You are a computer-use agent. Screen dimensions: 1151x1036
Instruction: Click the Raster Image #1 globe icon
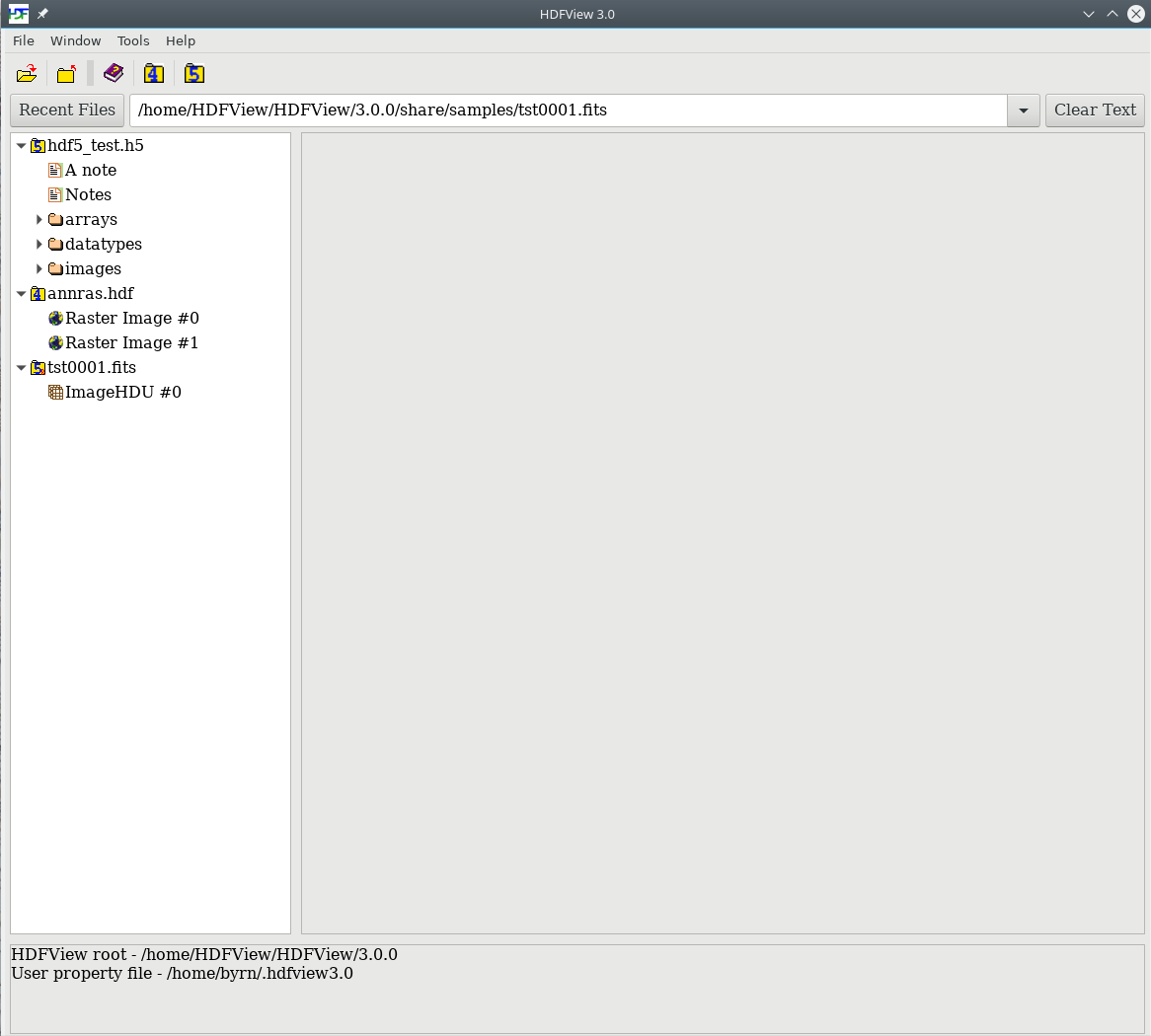tap(55, 343)
